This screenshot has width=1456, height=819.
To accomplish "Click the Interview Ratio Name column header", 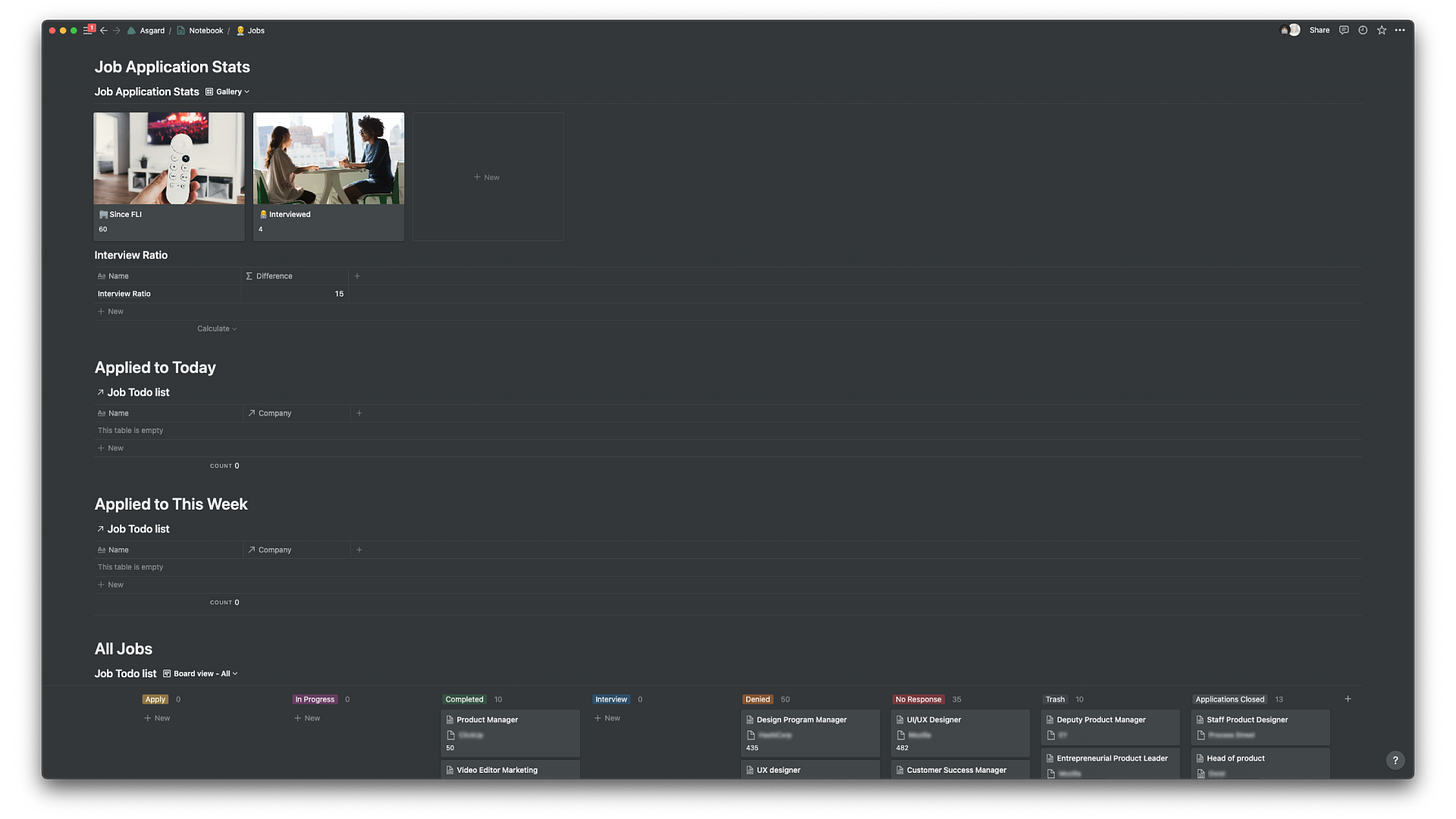I will [168, 276].
